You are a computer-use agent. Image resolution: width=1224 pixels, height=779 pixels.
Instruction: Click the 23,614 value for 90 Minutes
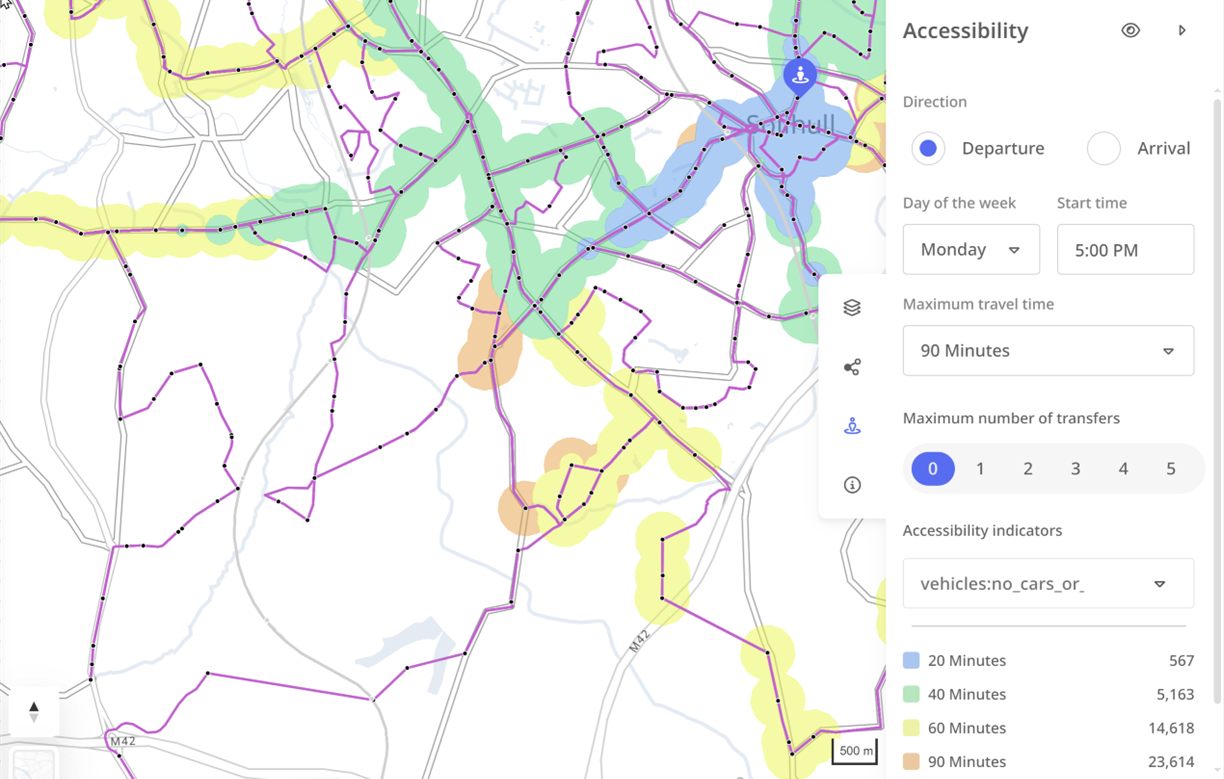click(1172, 761)
